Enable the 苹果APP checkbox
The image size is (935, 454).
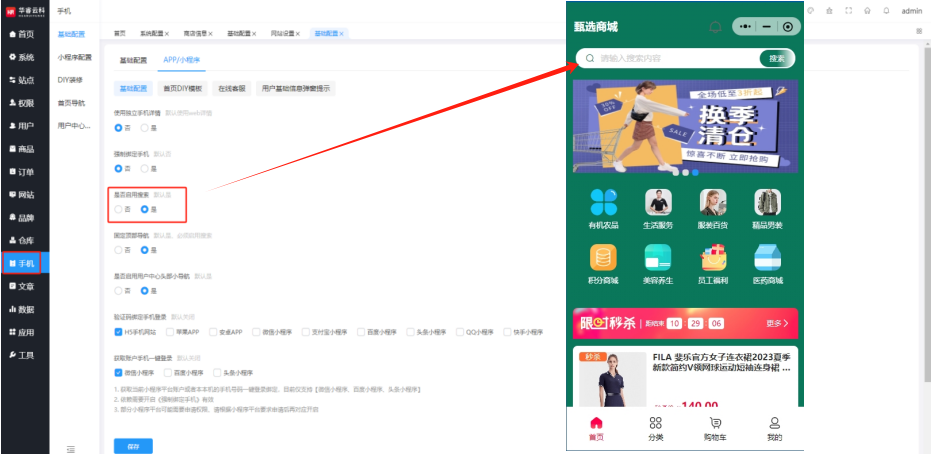pos(170,331)
